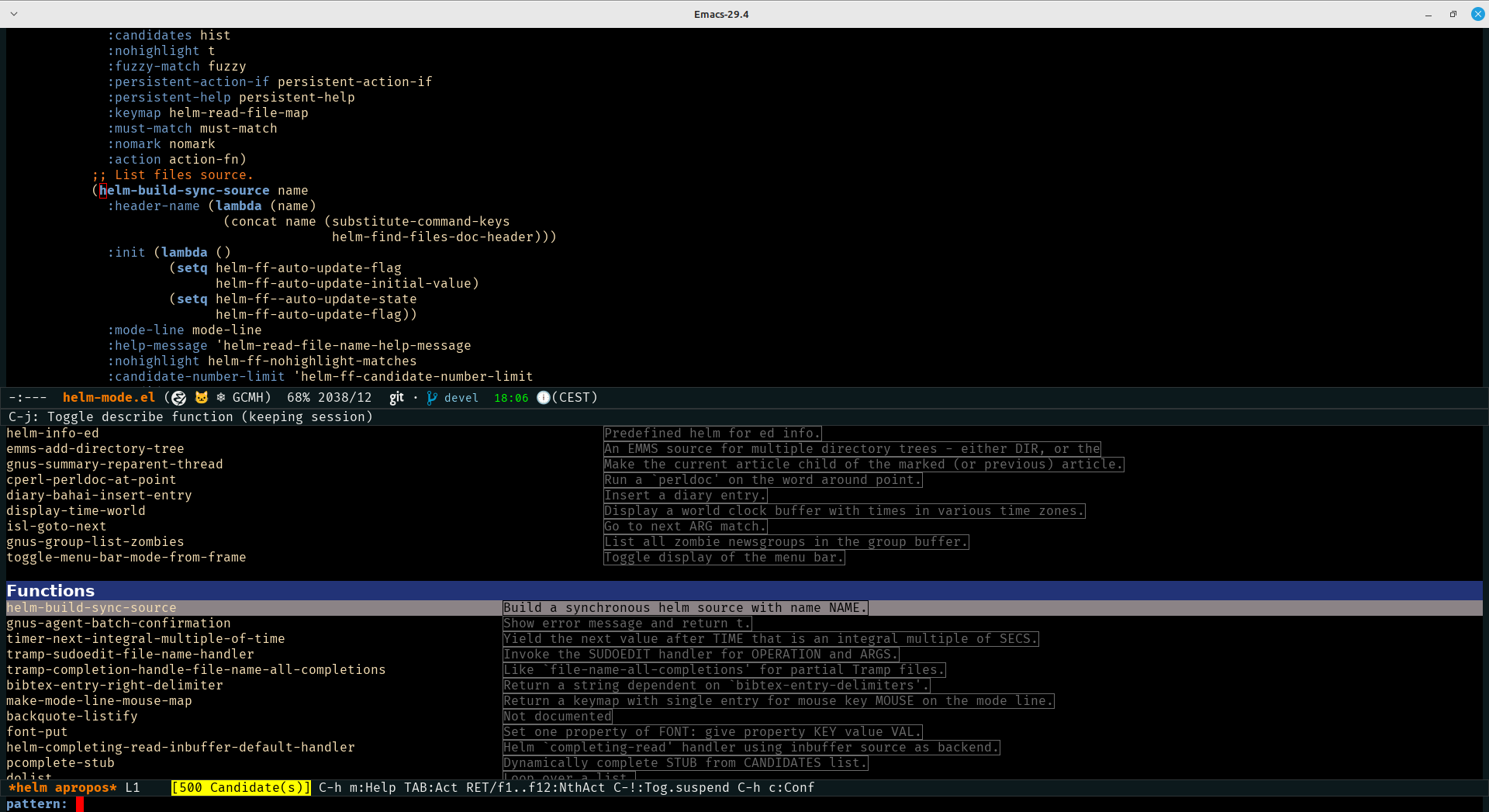Viewport: 1489px width, 812px height.
Task: Select the gnus-summary-reparent-thread candidate
Action: (x=115, y=465)
